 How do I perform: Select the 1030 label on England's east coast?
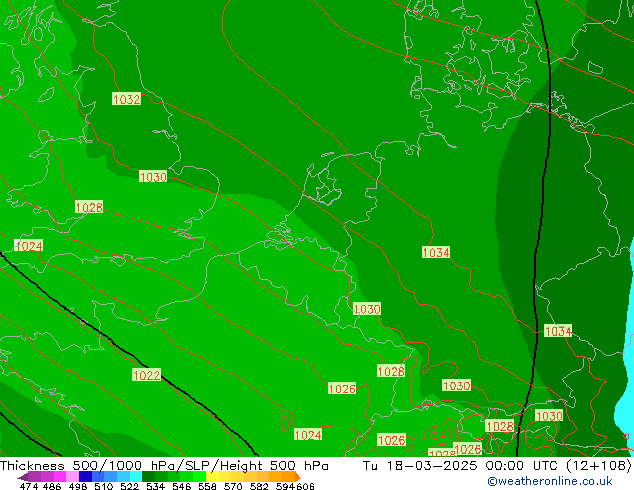click(x=153, y=177)
